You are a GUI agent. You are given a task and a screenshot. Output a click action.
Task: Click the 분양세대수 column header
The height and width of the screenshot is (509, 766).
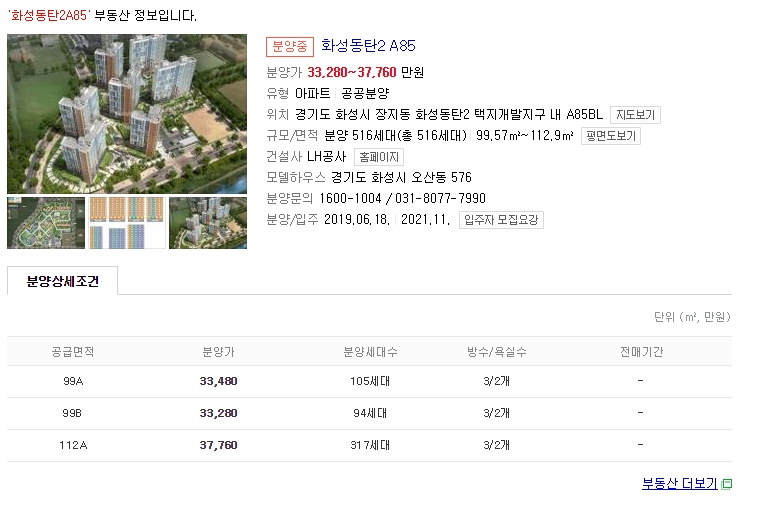coord(370,352)
